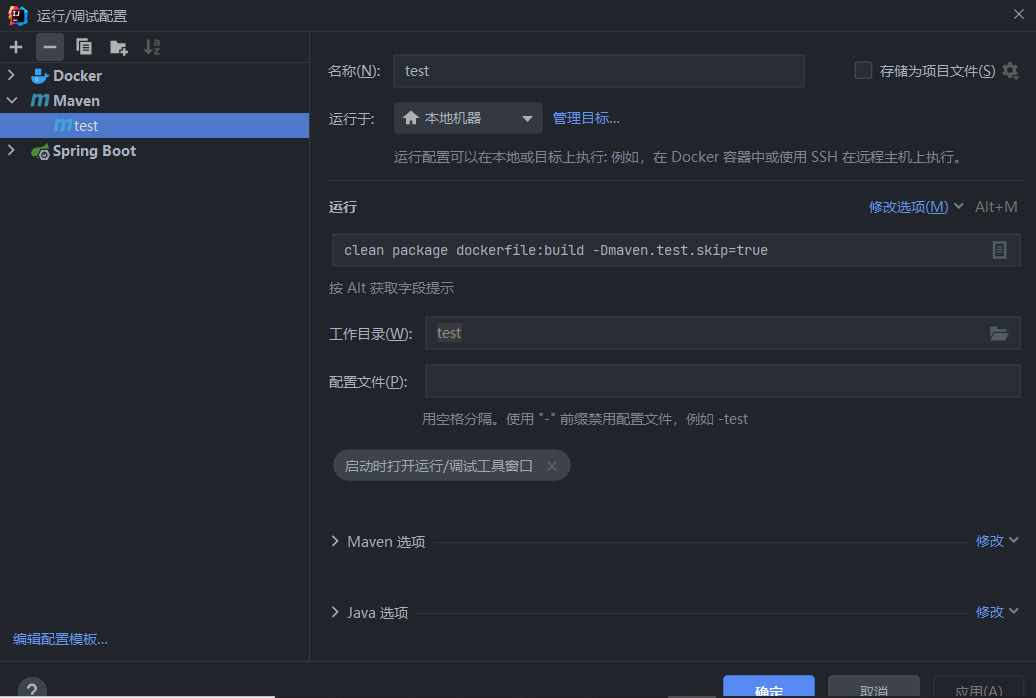This screenshot has height=698, width=1036.
Task: Add a new run configuration
Action: (16, 47)
